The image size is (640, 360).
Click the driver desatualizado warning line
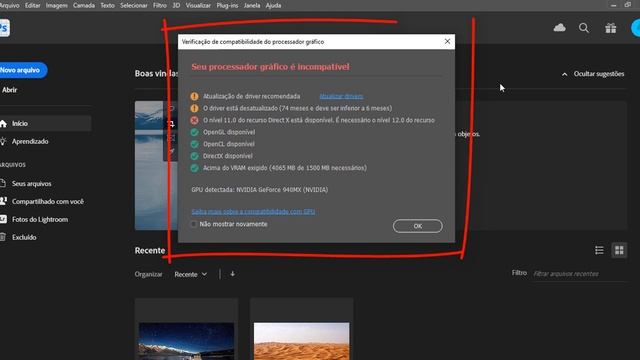tap(298, 108)
